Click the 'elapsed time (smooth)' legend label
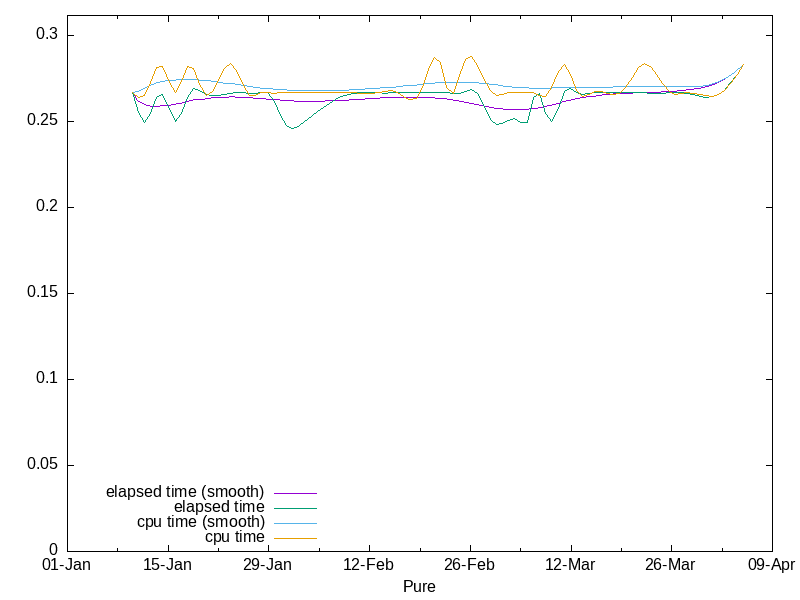 [x=185, y=492]
